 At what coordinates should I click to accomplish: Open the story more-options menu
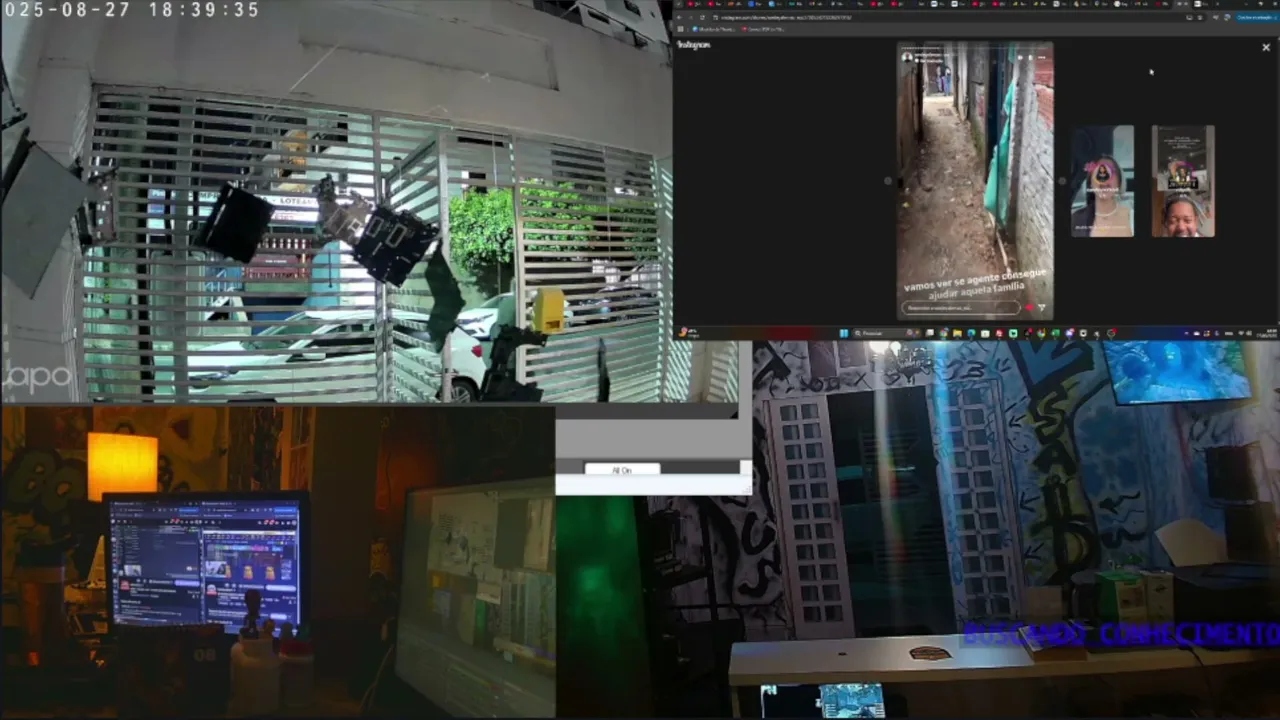coord(1042,57)
